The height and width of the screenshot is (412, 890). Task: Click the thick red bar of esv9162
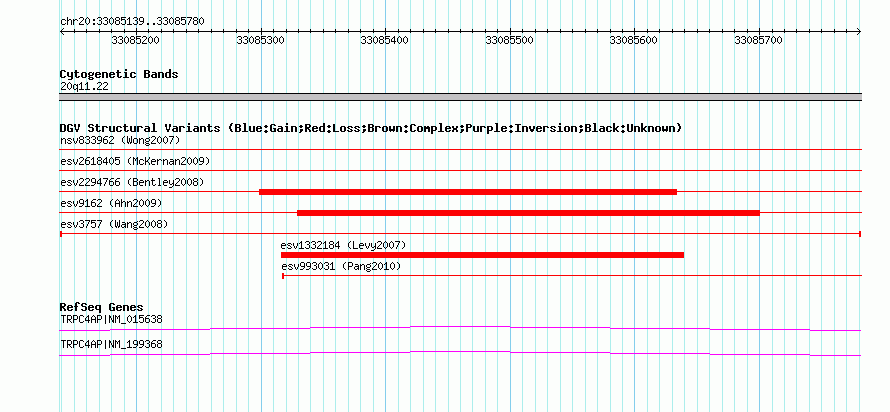point(528,213)
